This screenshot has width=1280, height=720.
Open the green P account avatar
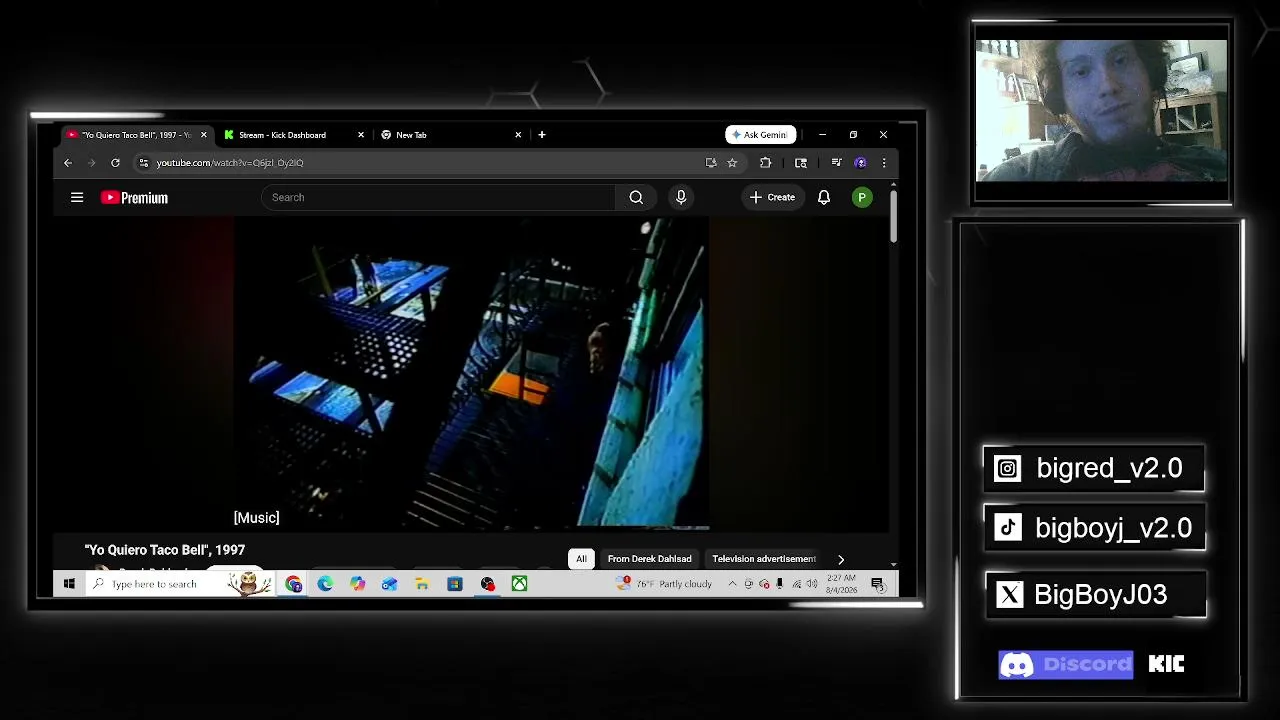pos(862,197)
